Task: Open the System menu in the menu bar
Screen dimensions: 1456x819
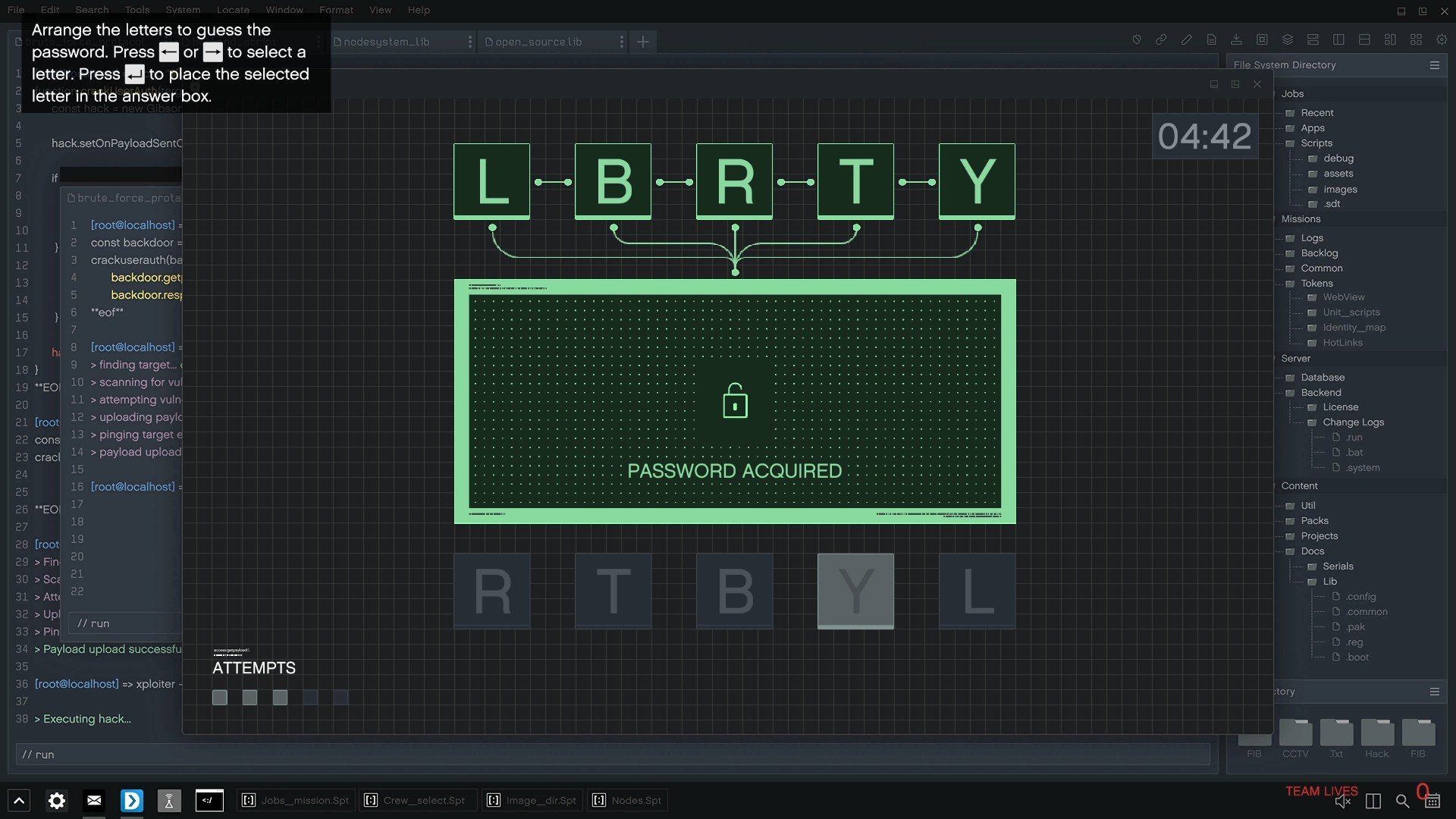Action: coord(183,10)
